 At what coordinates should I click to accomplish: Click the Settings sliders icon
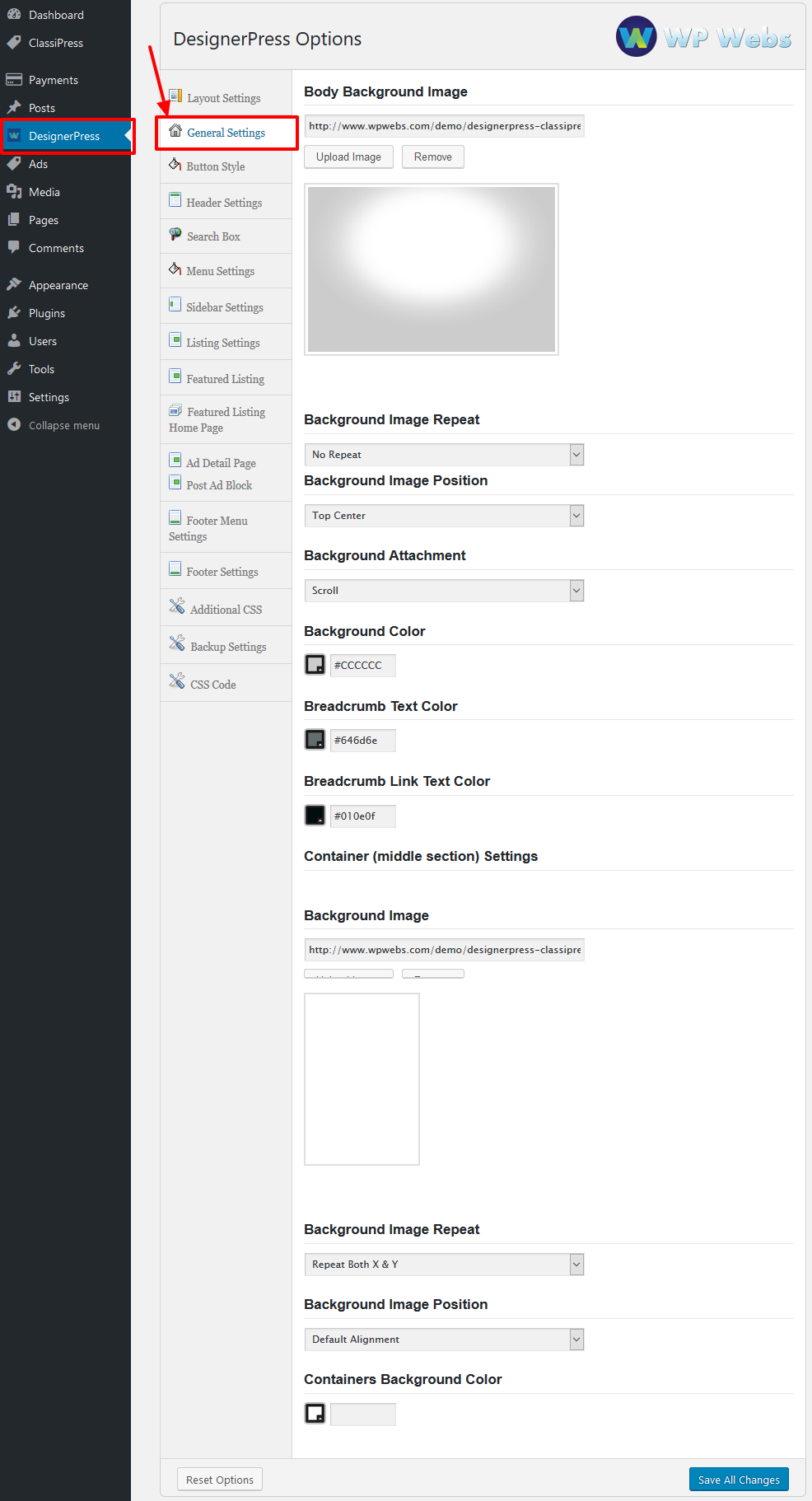(14, 396)
